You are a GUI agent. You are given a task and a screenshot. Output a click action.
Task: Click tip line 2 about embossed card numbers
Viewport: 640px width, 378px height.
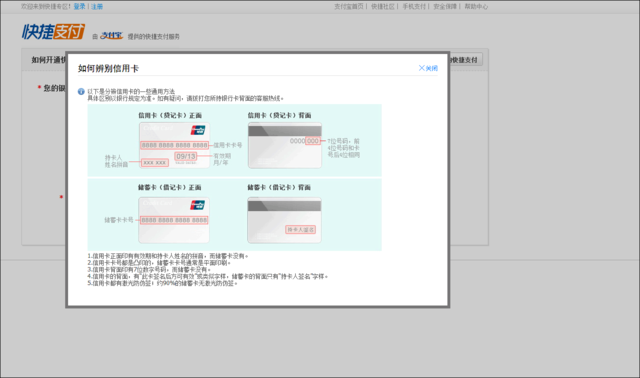pos(160,262)
